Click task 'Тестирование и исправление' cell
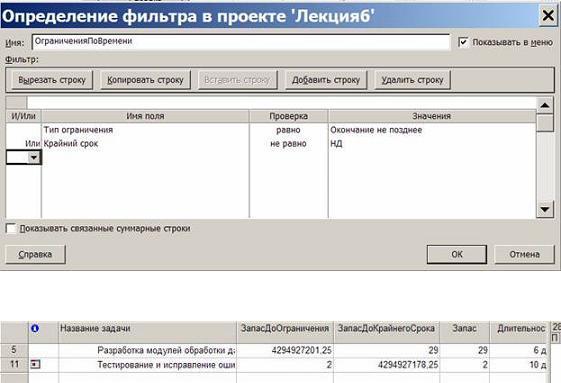The height and width of the screenshot is (383, 561). [x=147, y=365]
